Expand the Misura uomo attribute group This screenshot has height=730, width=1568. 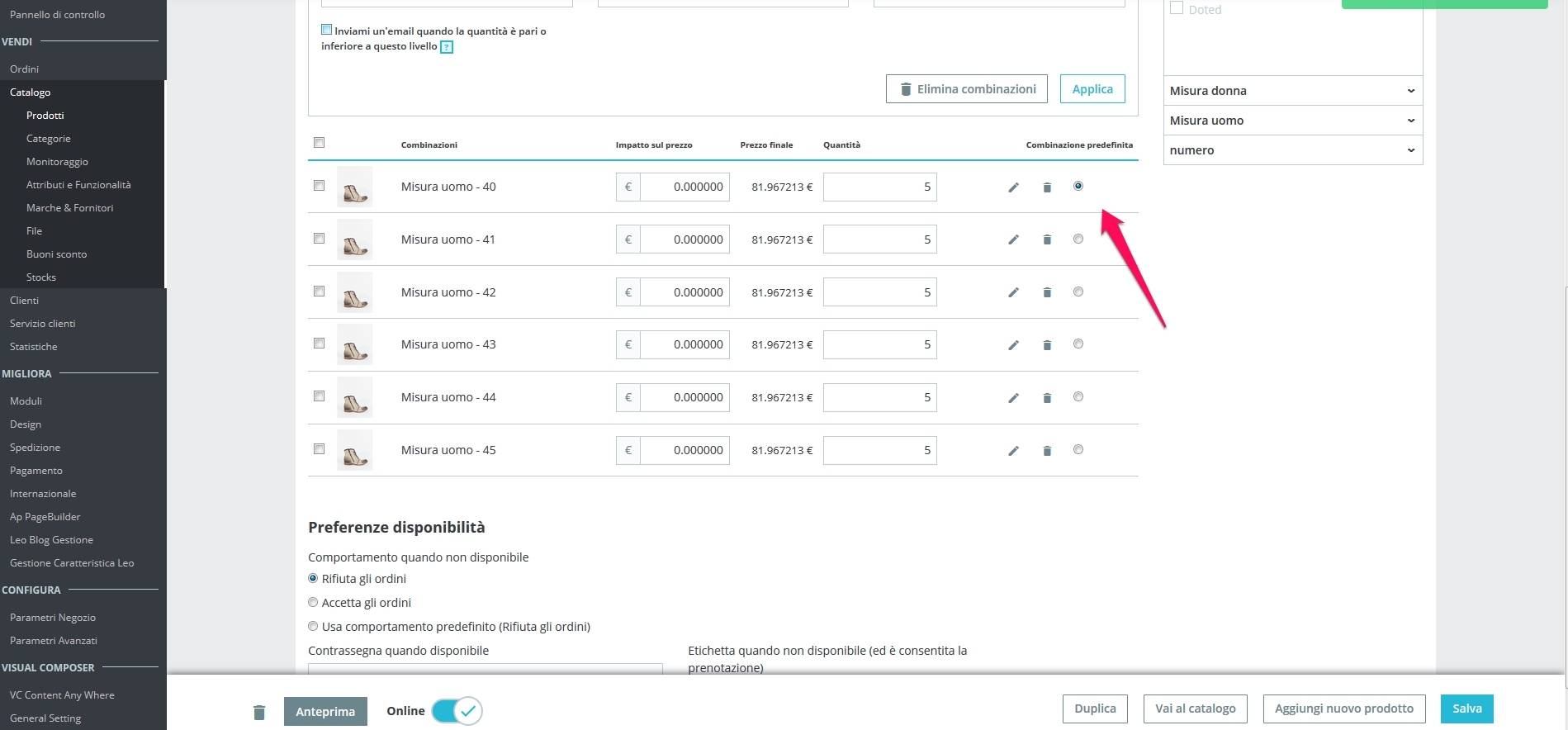click(x=1293, y=121)
